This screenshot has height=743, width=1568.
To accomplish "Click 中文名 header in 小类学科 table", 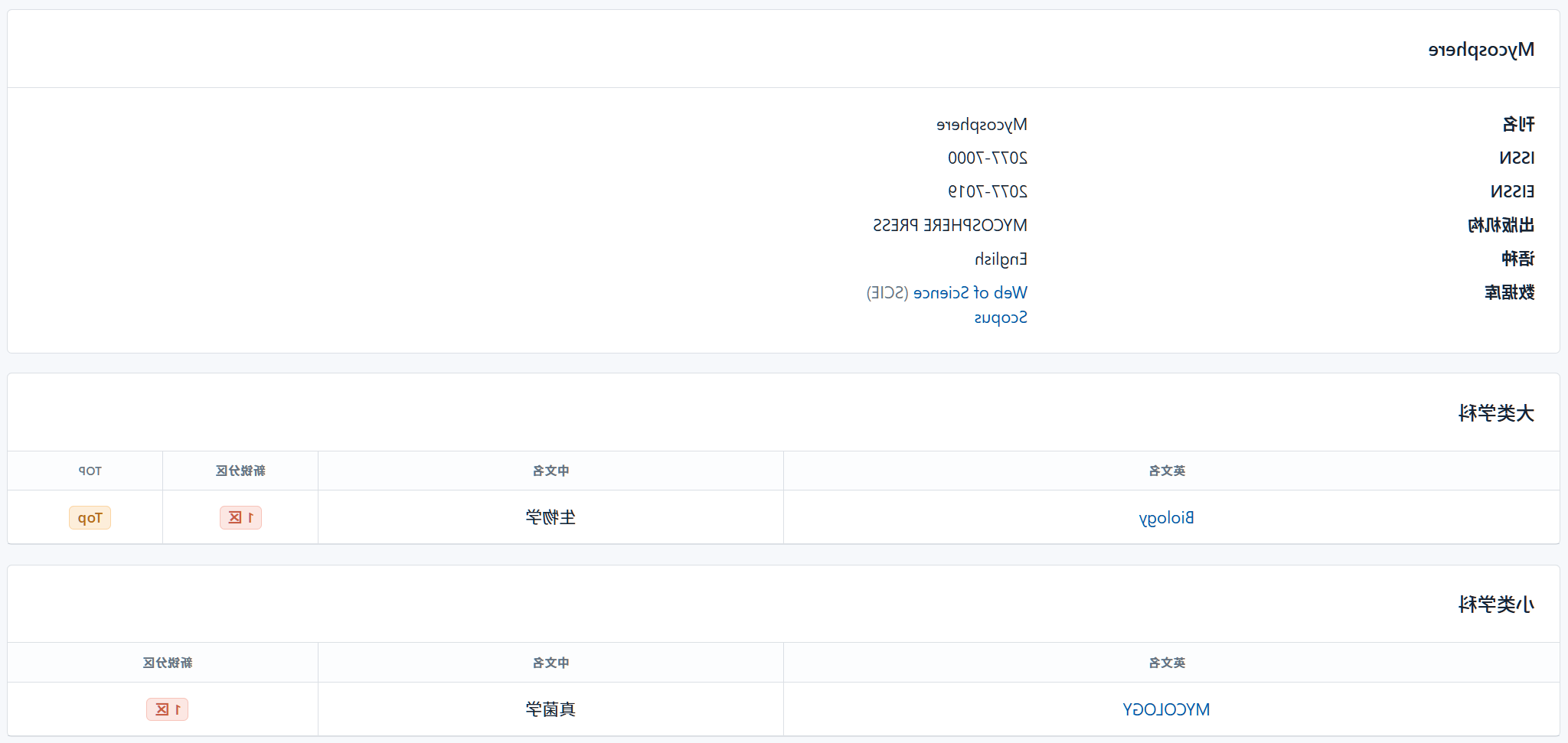I will coord(551,663).
